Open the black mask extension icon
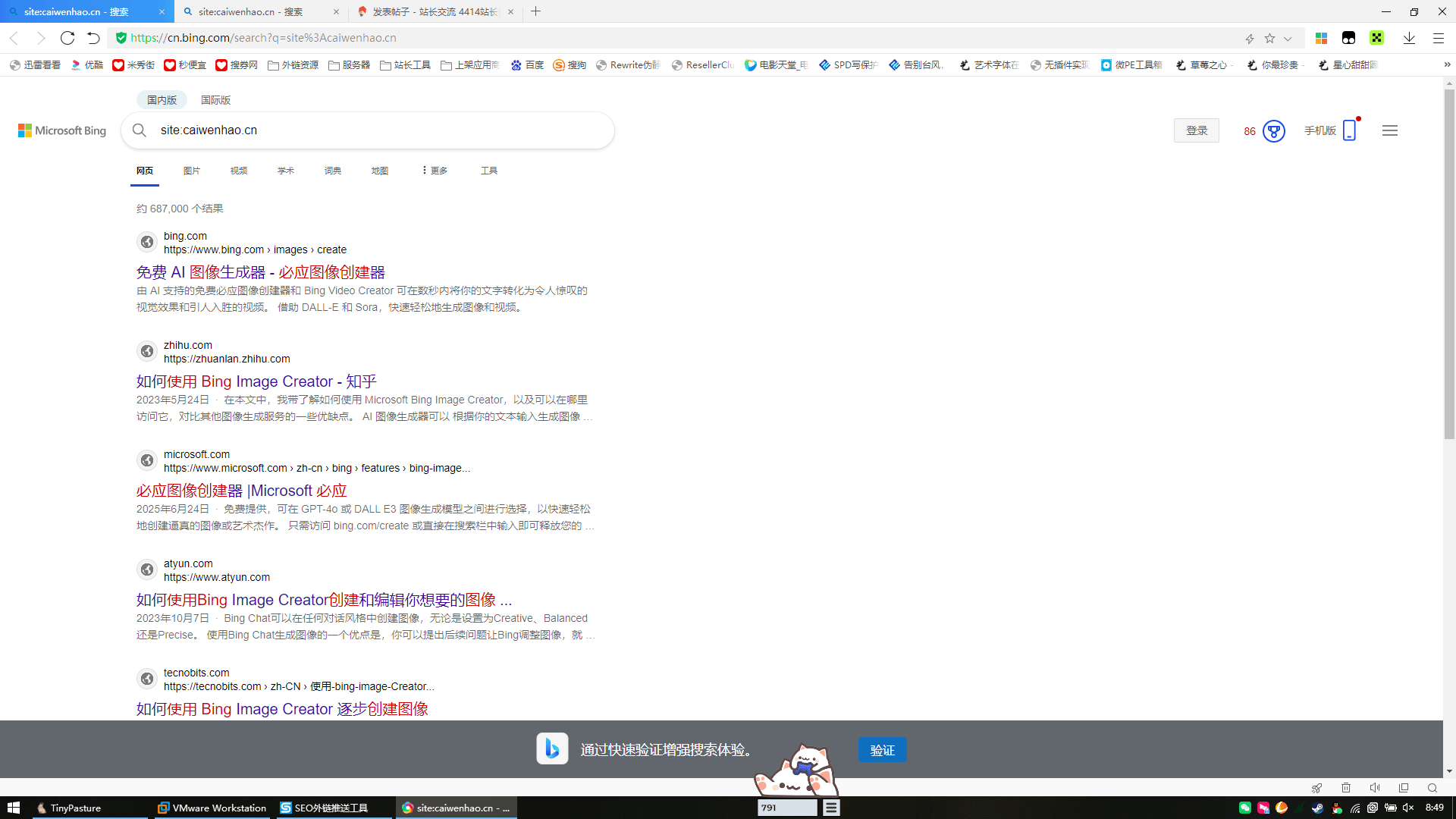This screenshot has width=1456, height=819. coord(1348,38)
